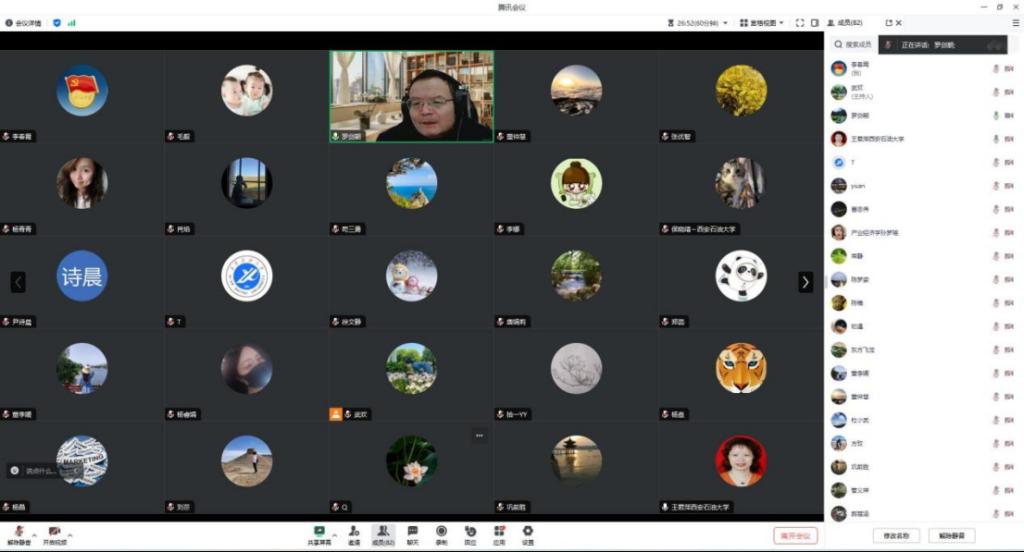This screenshot has width=1024, height=552.
Task: Click the red Leave Meeting button
Action: coord(795,535)
